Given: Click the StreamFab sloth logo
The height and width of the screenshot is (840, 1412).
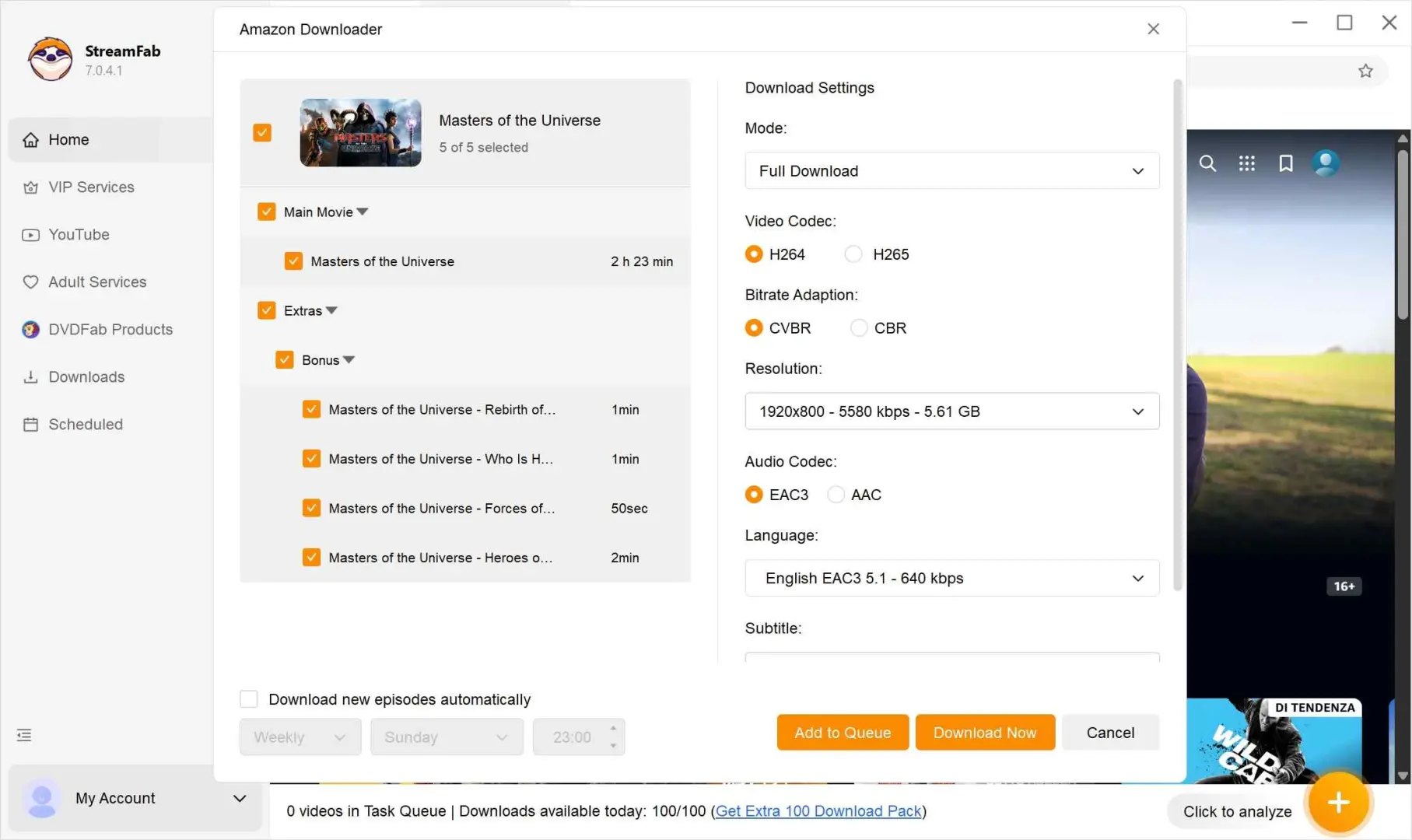Looking at the screenshot, I should coord(51,59).
